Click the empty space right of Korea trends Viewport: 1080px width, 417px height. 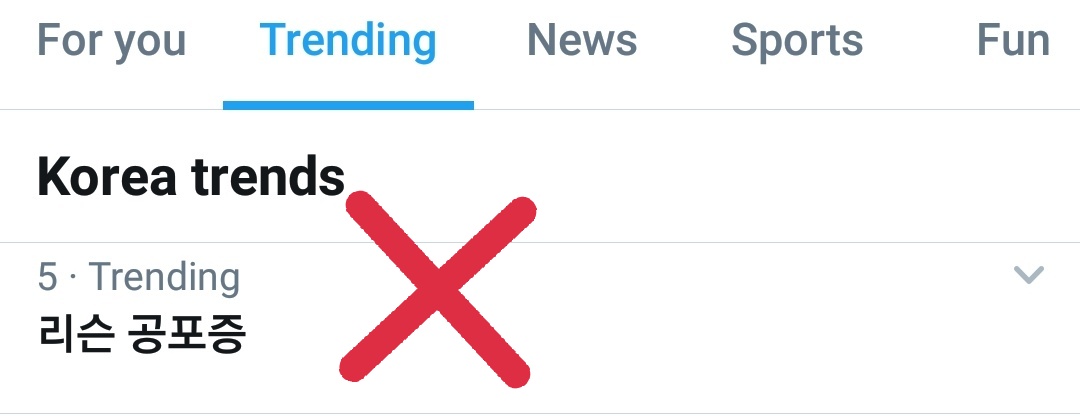758,176
